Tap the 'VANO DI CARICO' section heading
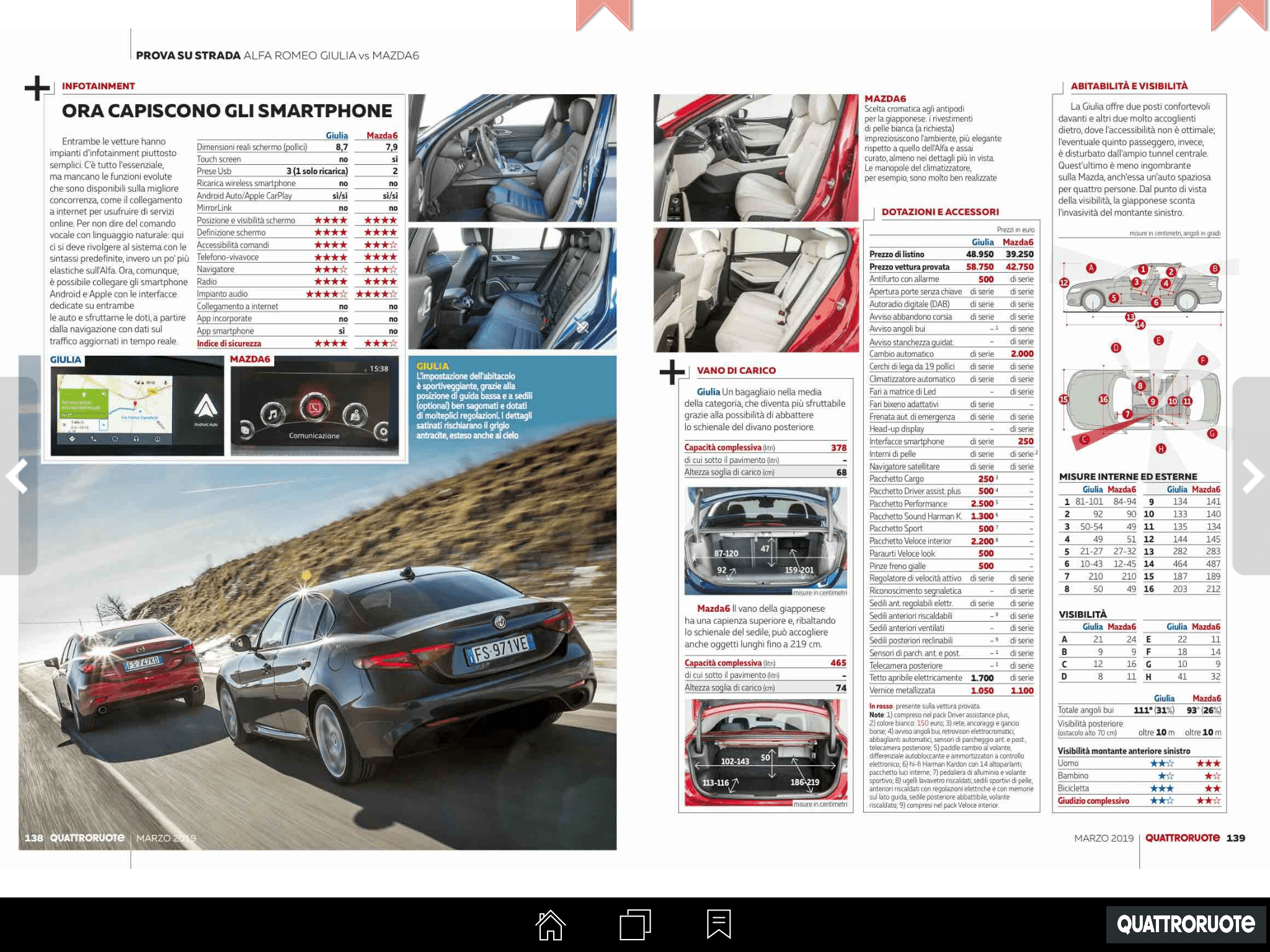 pyautogui.click(x=736, y=371)
